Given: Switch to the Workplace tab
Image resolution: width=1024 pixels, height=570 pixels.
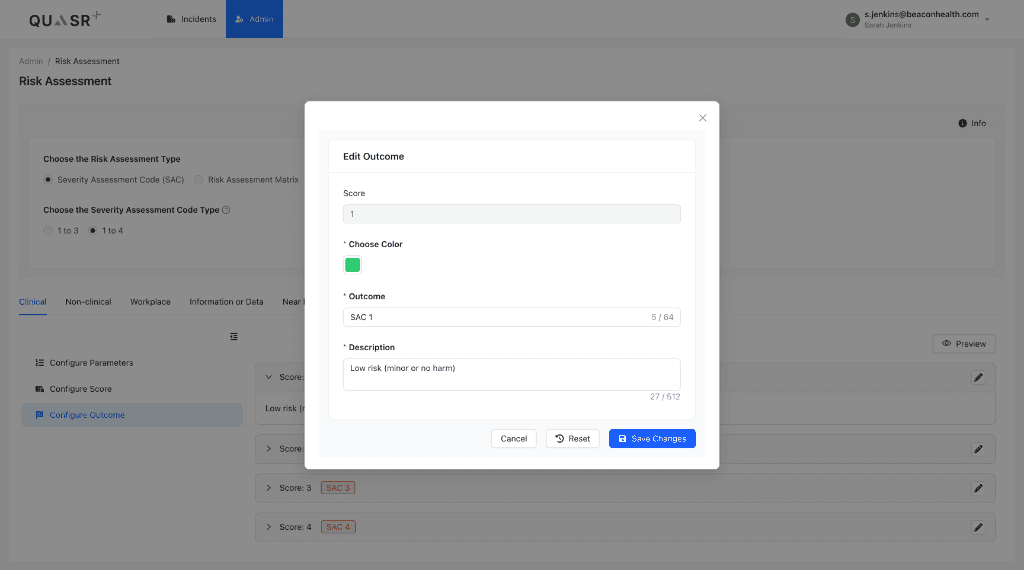Looking at the screenshot, I should (150, 302).
